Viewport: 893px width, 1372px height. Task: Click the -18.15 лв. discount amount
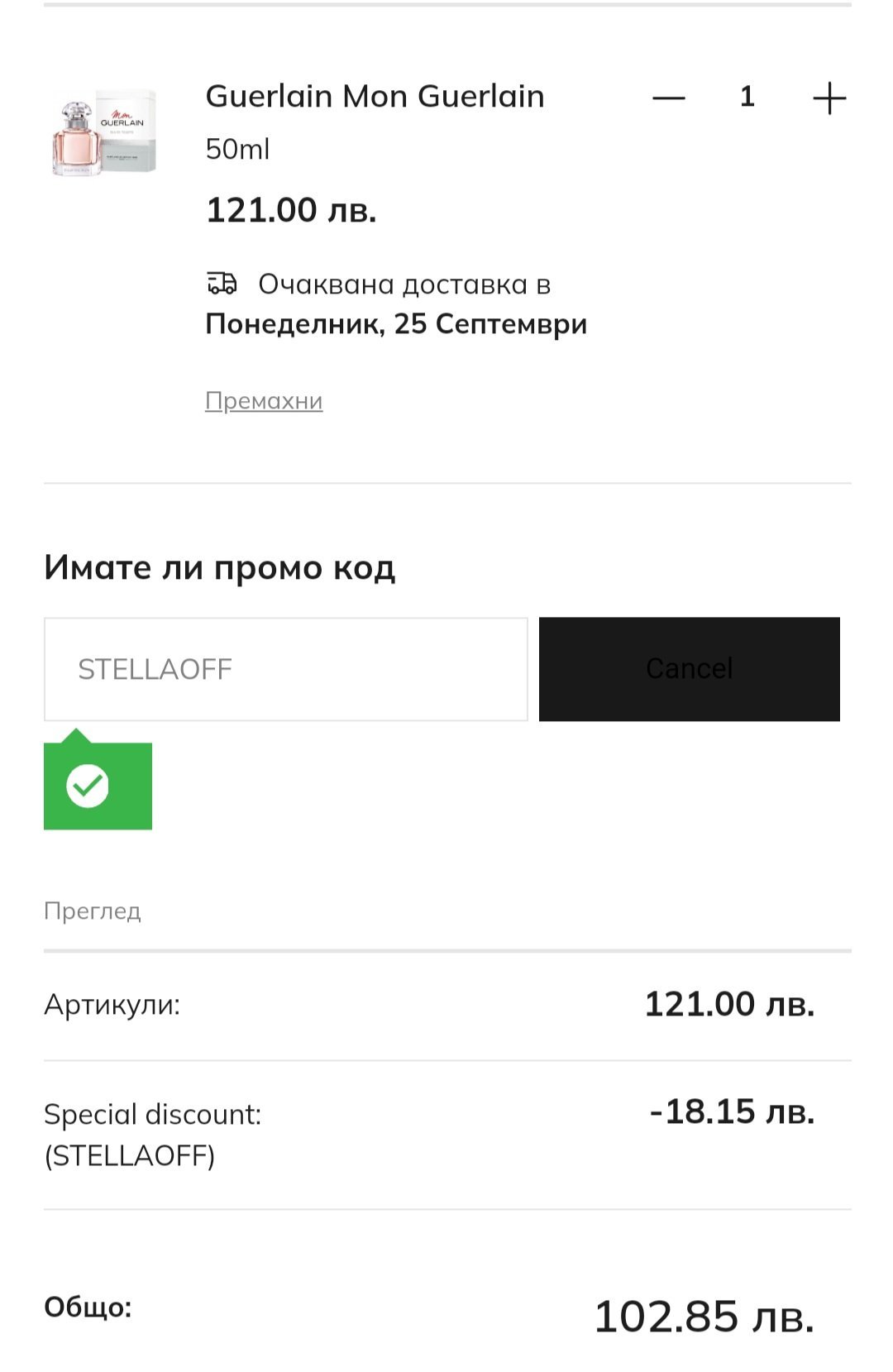pos(732,1112)
